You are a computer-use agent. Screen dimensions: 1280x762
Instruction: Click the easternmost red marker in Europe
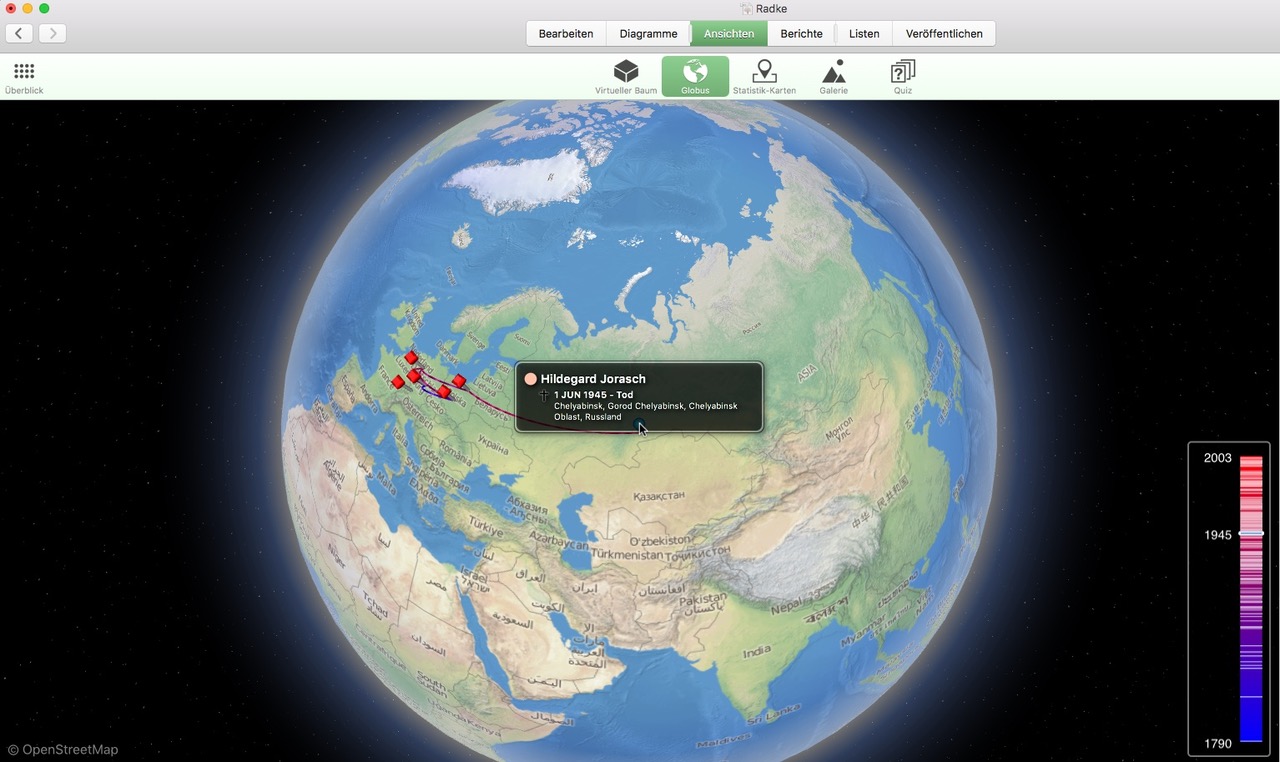coord(459,381)
